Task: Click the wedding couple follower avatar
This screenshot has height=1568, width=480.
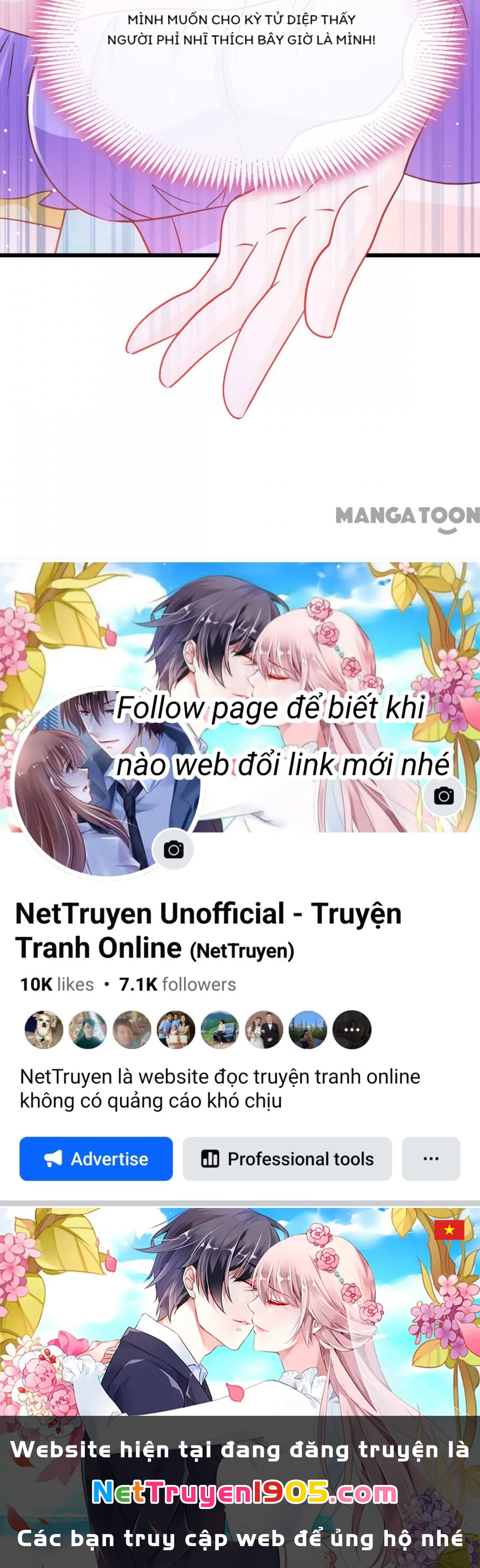Action: (264, 1029)
